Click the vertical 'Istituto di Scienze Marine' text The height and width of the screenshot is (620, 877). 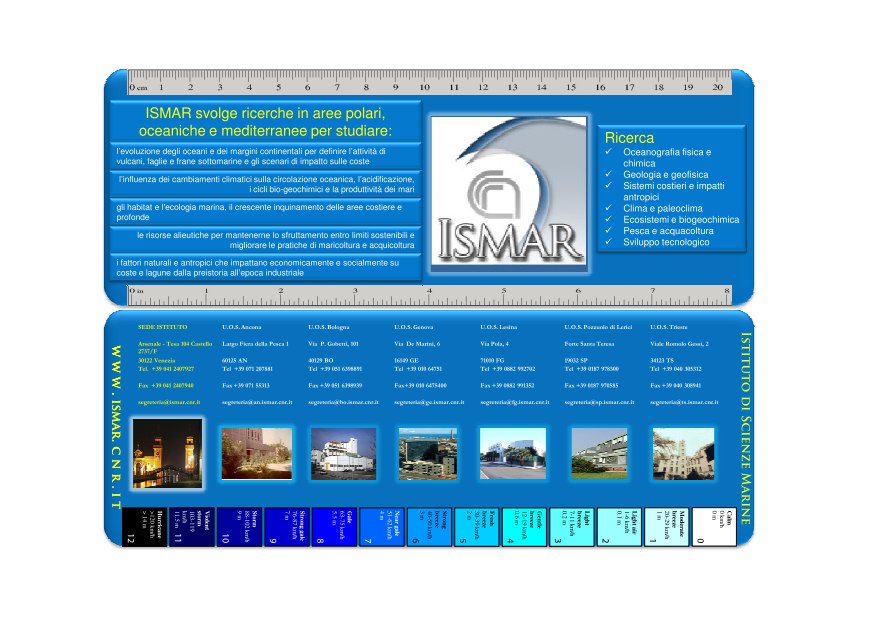coord(746,428)
